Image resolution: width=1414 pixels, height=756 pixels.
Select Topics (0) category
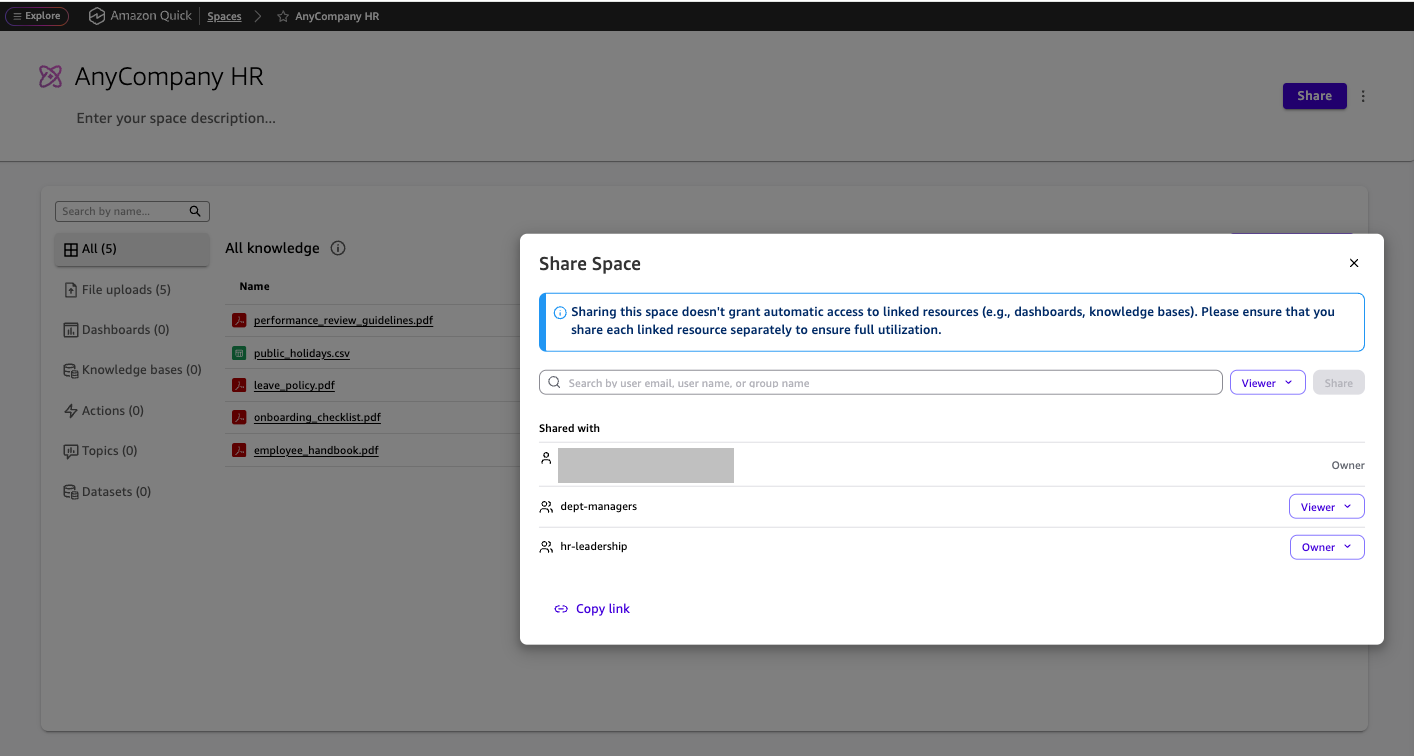(x=100, y=451)
